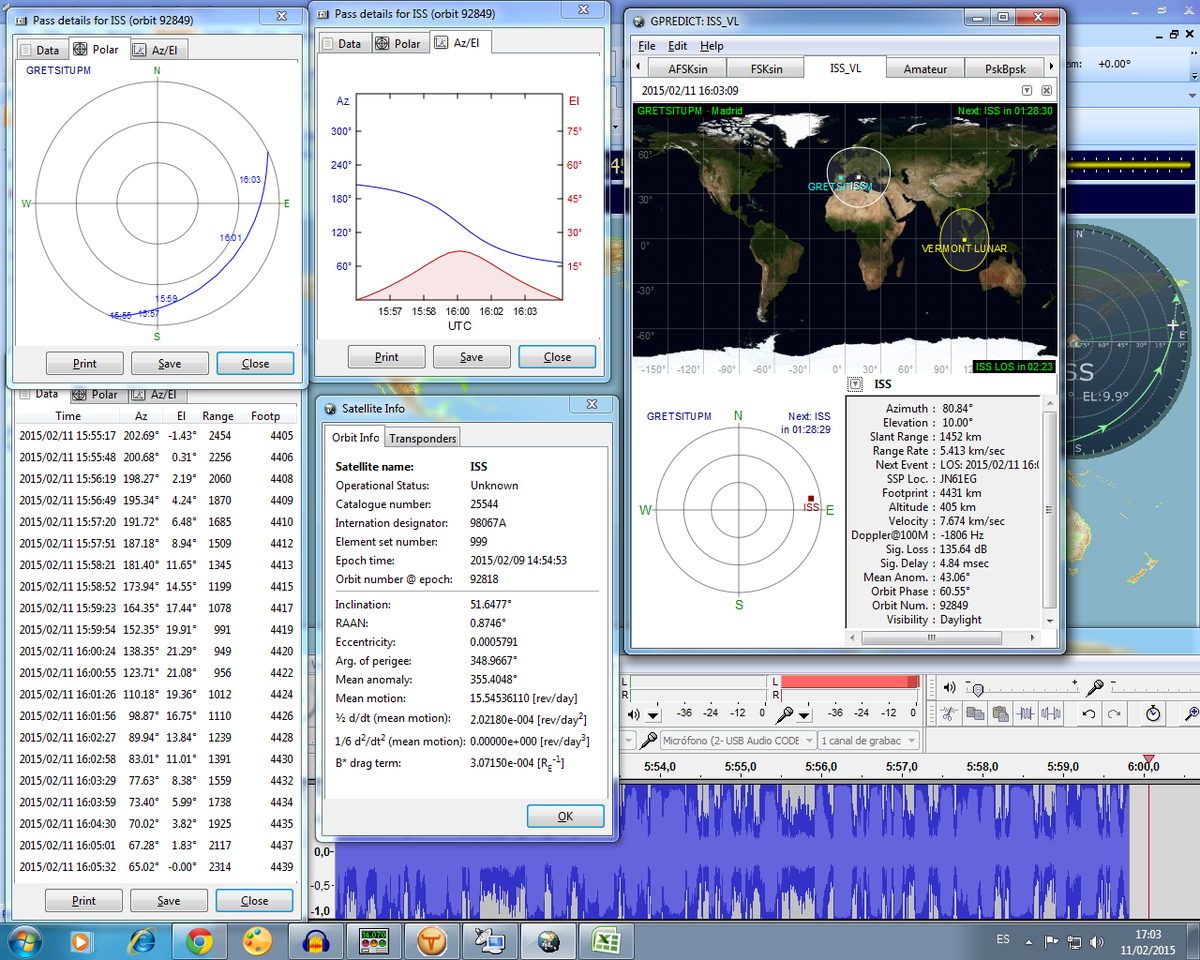Show hidden tray icons with the up arrow
Screen dimensions: 1200x960
pos(1030,942)
